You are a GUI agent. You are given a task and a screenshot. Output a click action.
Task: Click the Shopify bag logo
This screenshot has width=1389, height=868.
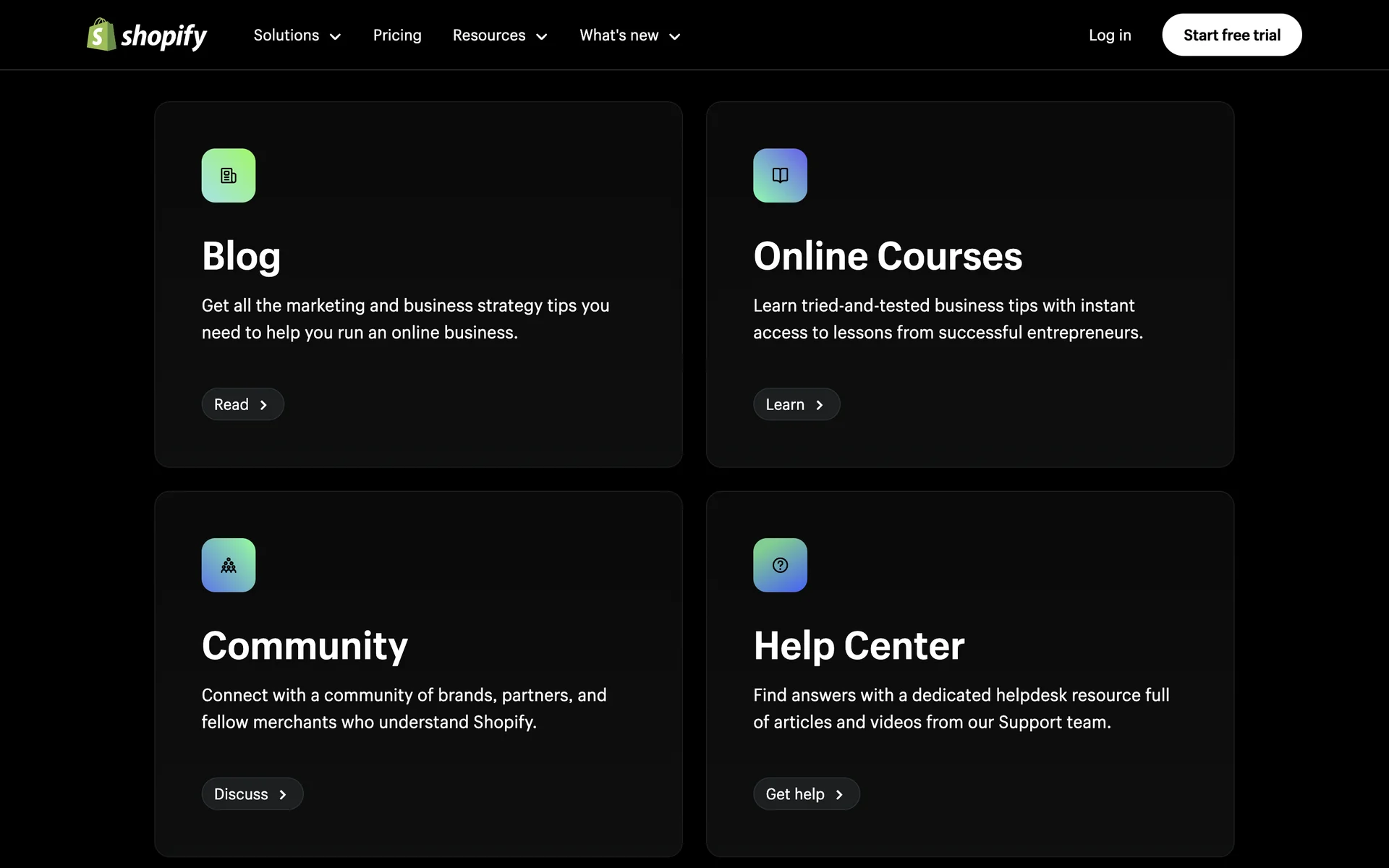click(x=101, y=35)
